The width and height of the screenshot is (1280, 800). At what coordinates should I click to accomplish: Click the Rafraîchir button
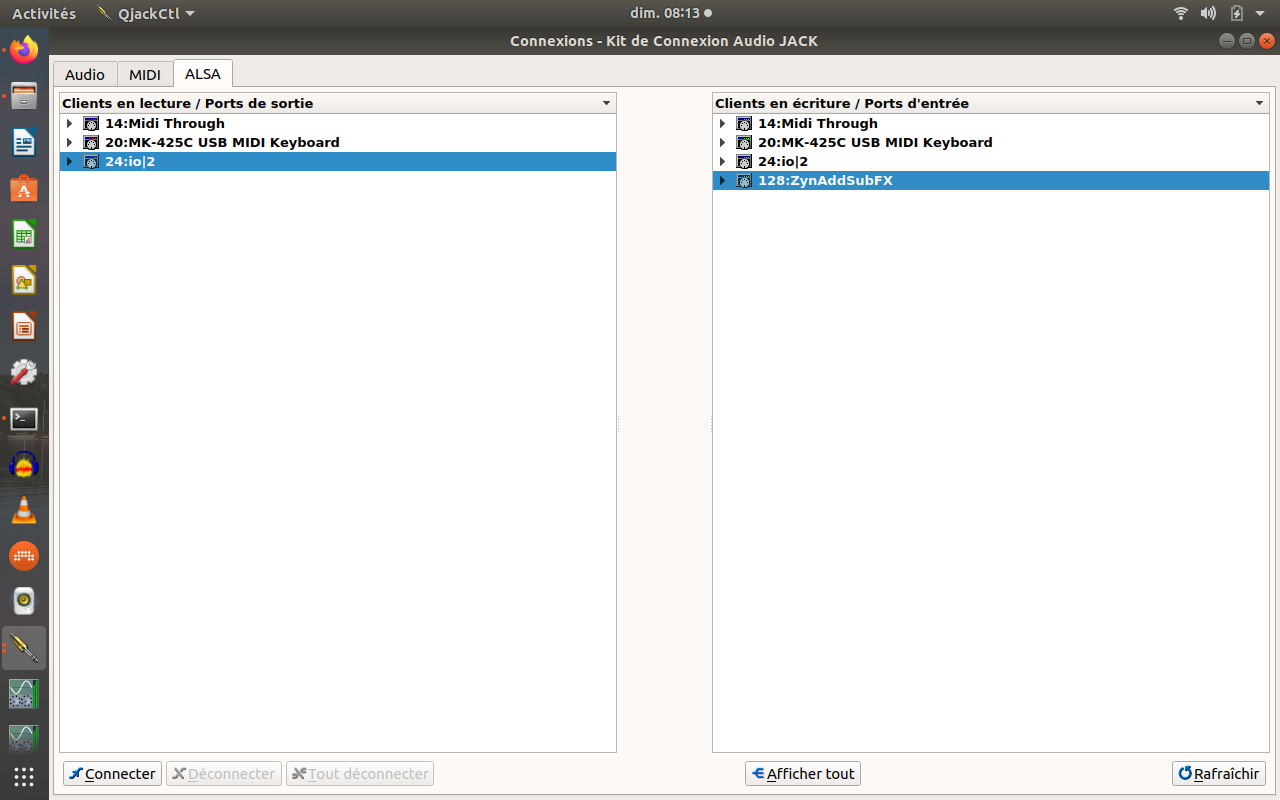coord(1219,774)
